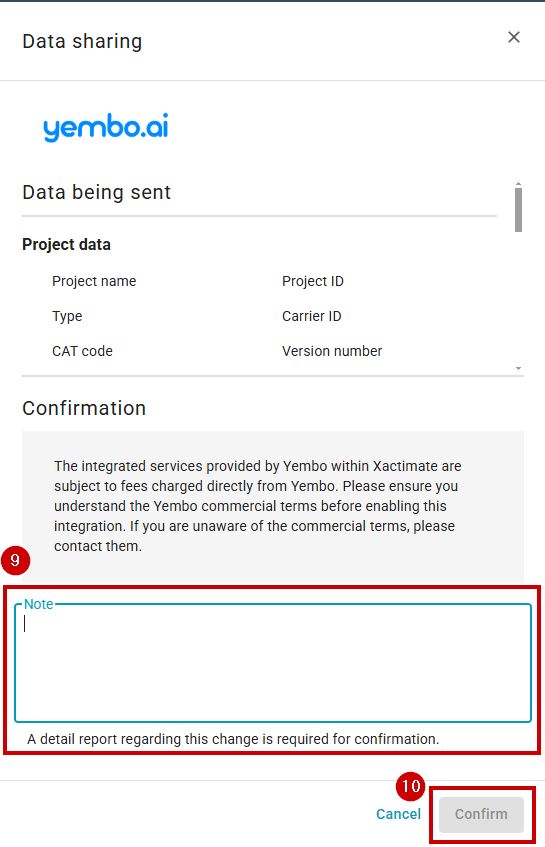Select the Project ID entry
The width and height of the screenshot is (545, 847).
pyautogui.click(x=313, y=281)
